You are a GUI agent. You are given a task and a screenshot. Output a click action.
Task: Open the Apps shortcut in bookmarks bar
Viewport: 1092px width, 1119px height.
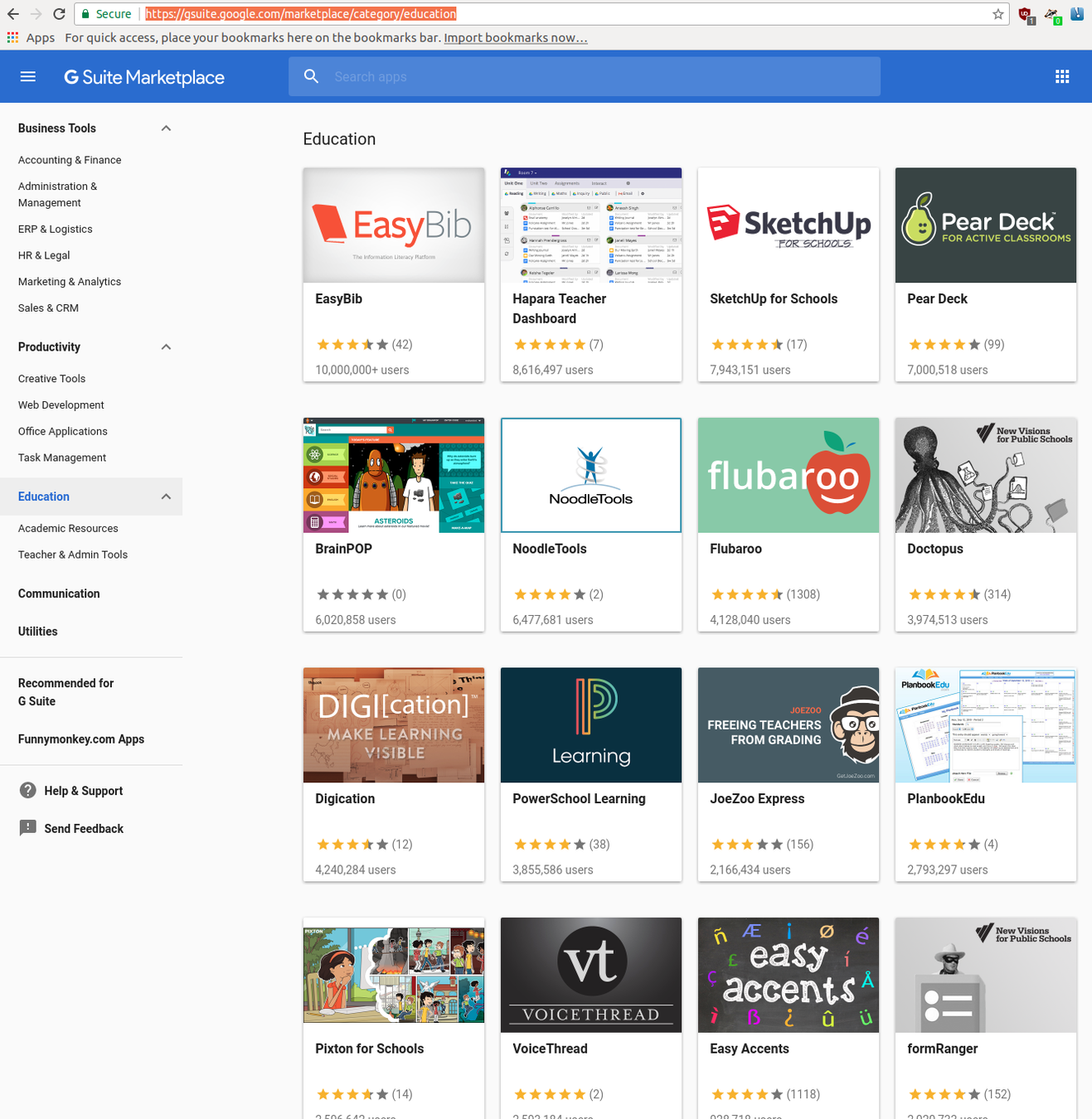(31, 37)
